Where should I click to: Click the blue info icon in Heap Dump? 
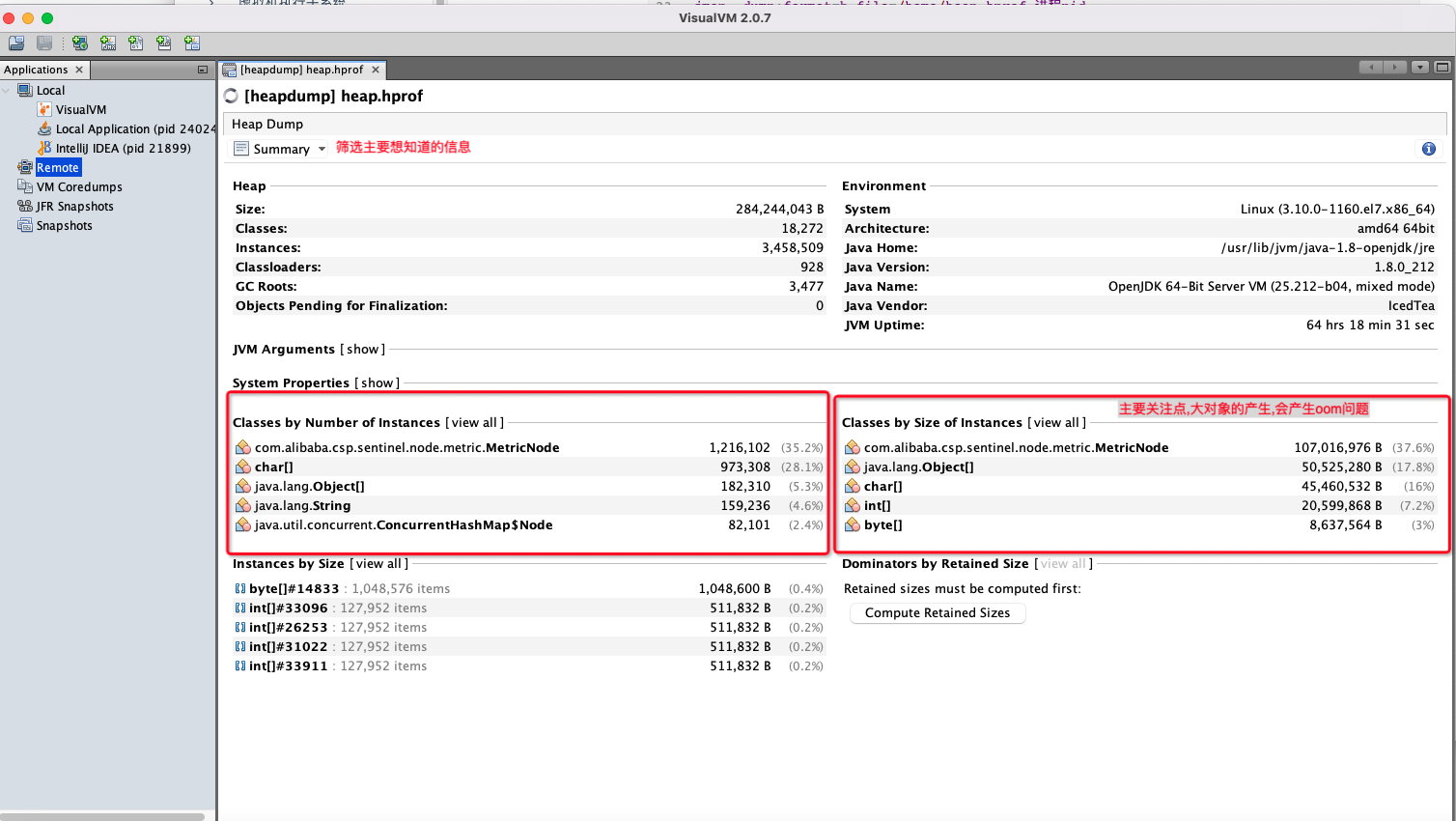point(1428,149)
